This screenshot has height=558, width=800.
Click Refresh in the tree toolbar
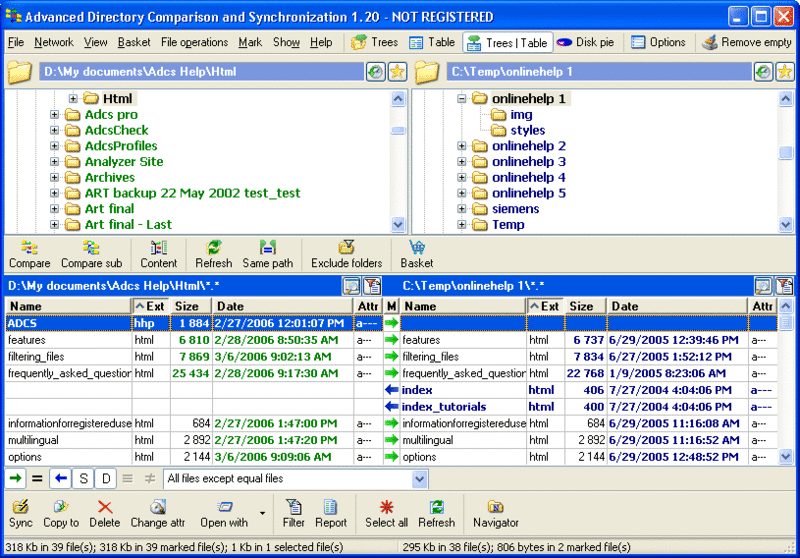click(213, 254)
